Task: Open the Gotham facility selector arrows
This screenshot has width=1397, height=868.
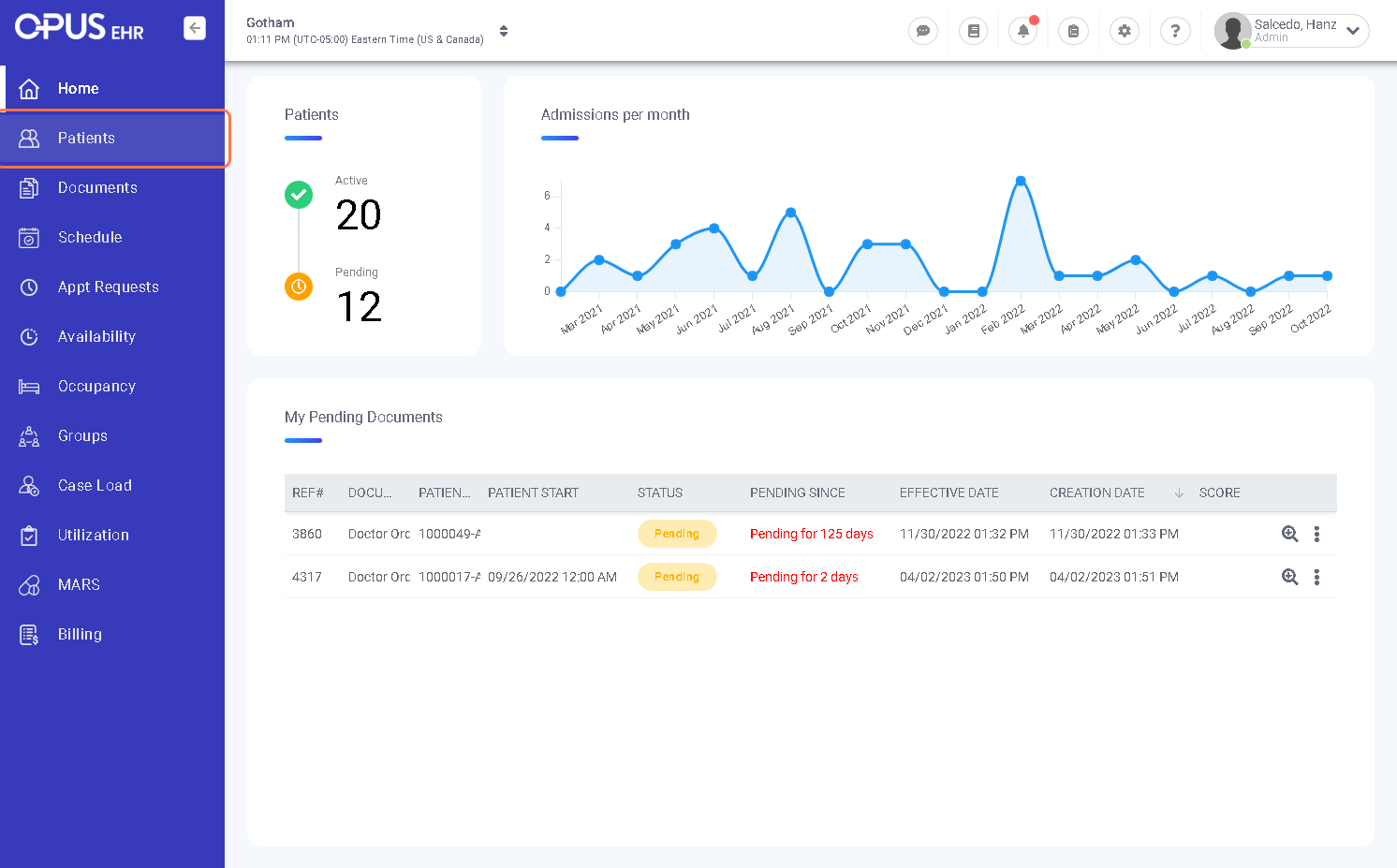Action: coord(504,31)
